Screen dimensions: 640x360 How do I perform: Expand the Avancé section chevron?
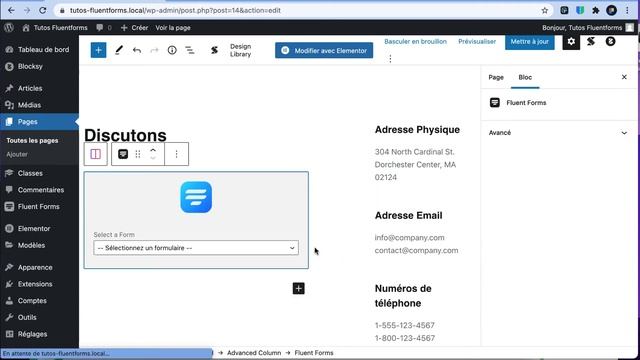pyautogui.click(x=624, y=133)
